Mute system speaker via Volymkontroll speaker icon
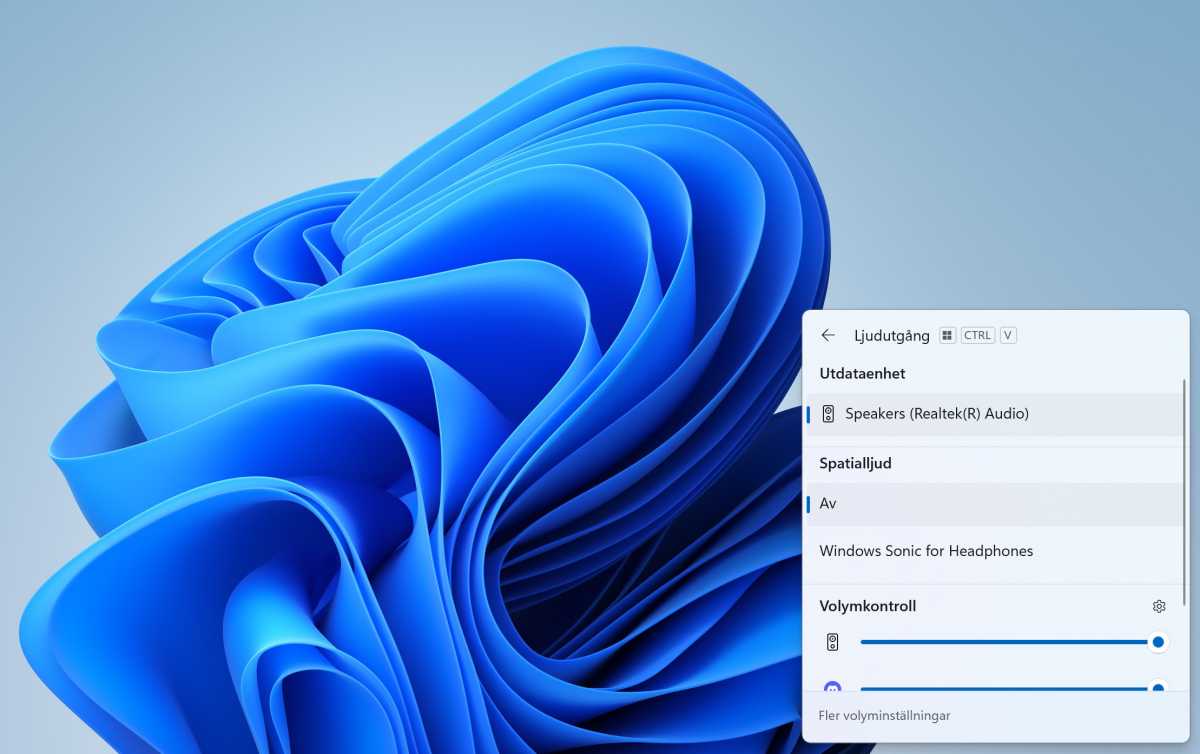 click(x=832, y=642)
